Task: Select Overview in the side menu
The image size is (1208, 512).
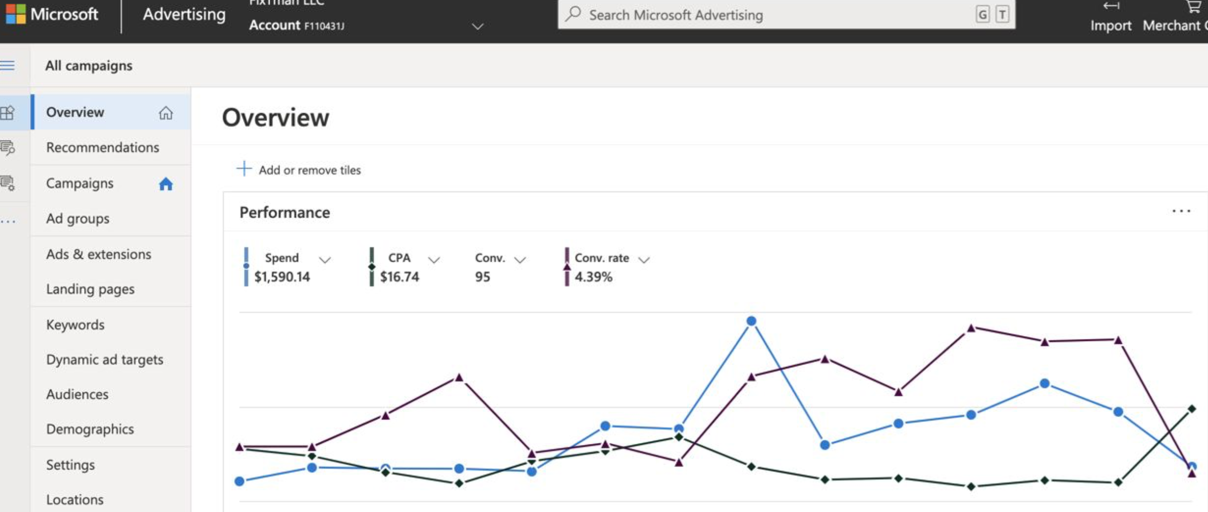Action: tap(111, 112)
